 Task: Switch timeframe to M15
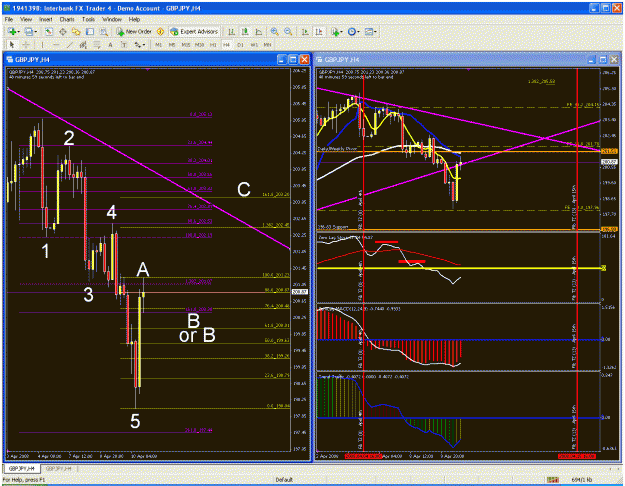coord(186,45)
